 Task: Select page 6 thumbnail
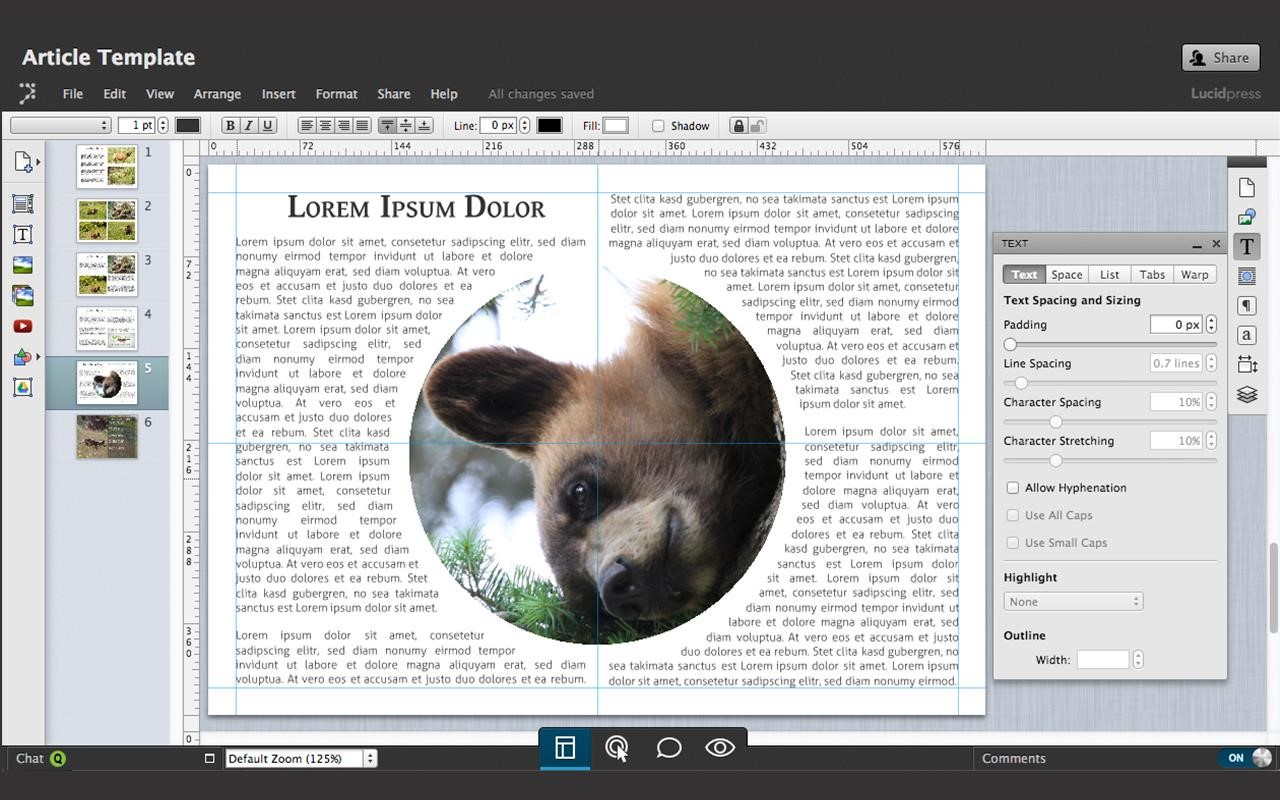point(107,437)
